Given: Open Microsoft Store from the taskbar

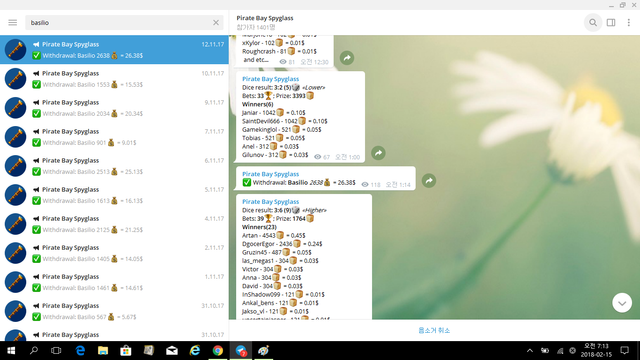Looking at the screenshot, I should click(x=126, y=351).
